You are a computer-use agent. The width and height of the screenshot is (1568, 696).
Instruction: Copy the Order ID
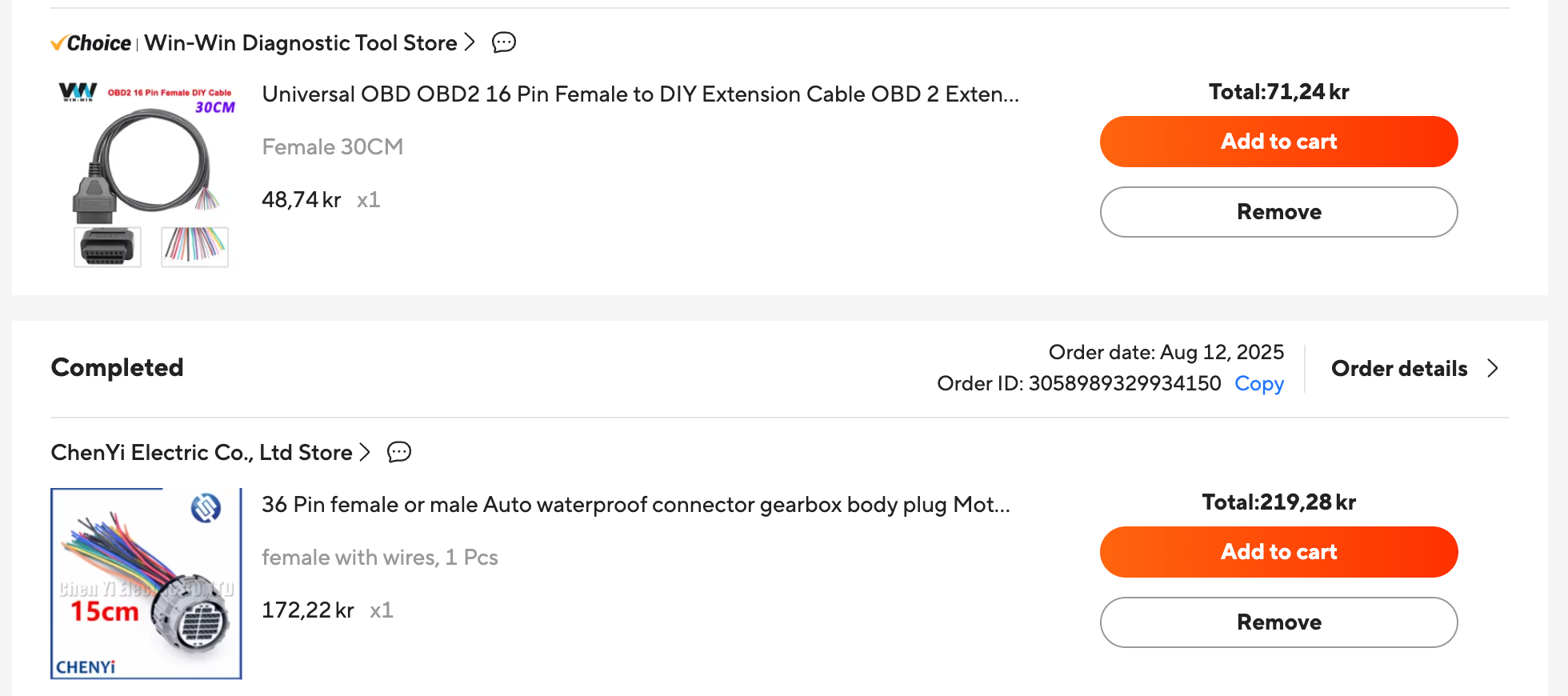(x=1258, y=384)
